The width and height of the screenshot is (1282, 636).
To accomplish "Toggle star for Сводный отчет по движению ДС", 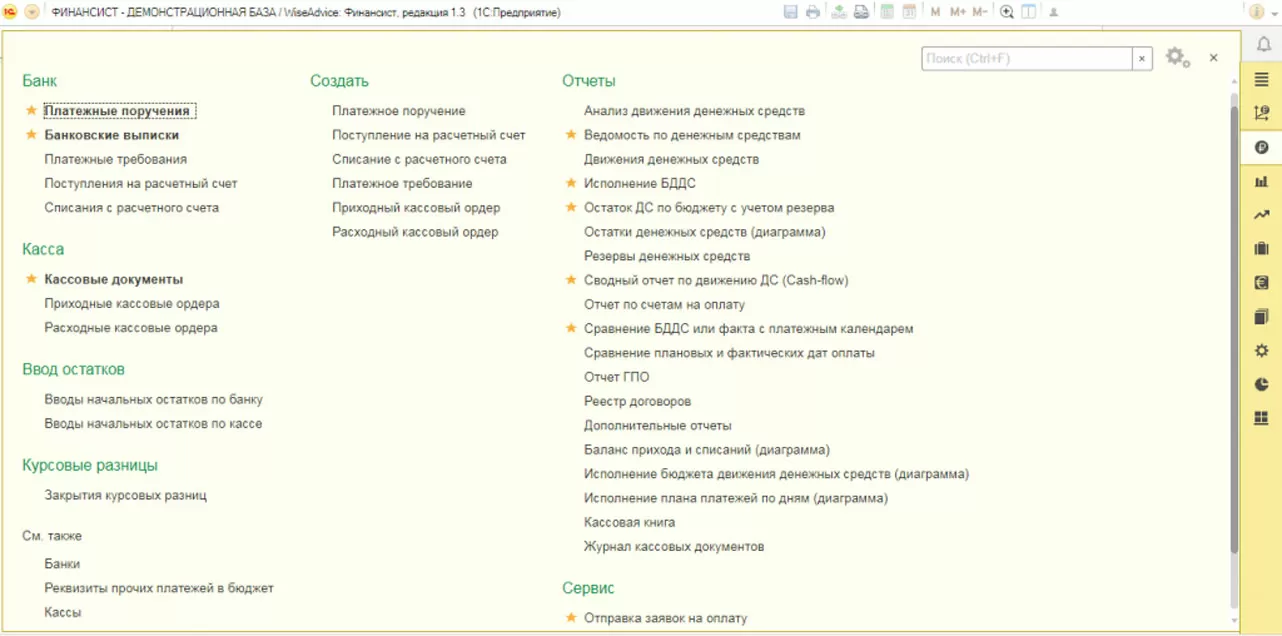I will tap(571, 280).
